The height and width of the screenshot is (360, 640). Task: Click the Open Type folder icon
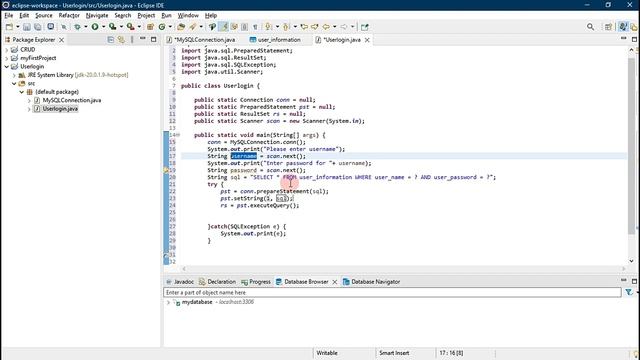181,27
